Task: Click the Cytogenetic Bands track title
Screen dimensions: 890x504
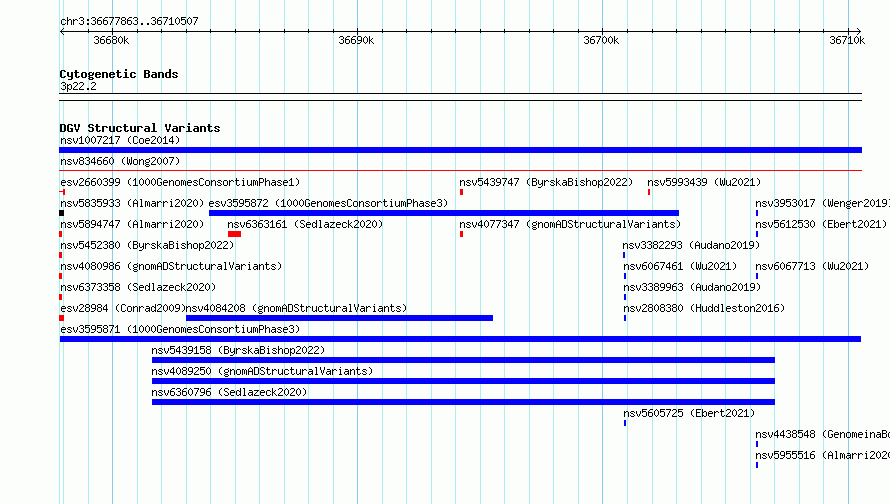Action: tap(119, 74)
